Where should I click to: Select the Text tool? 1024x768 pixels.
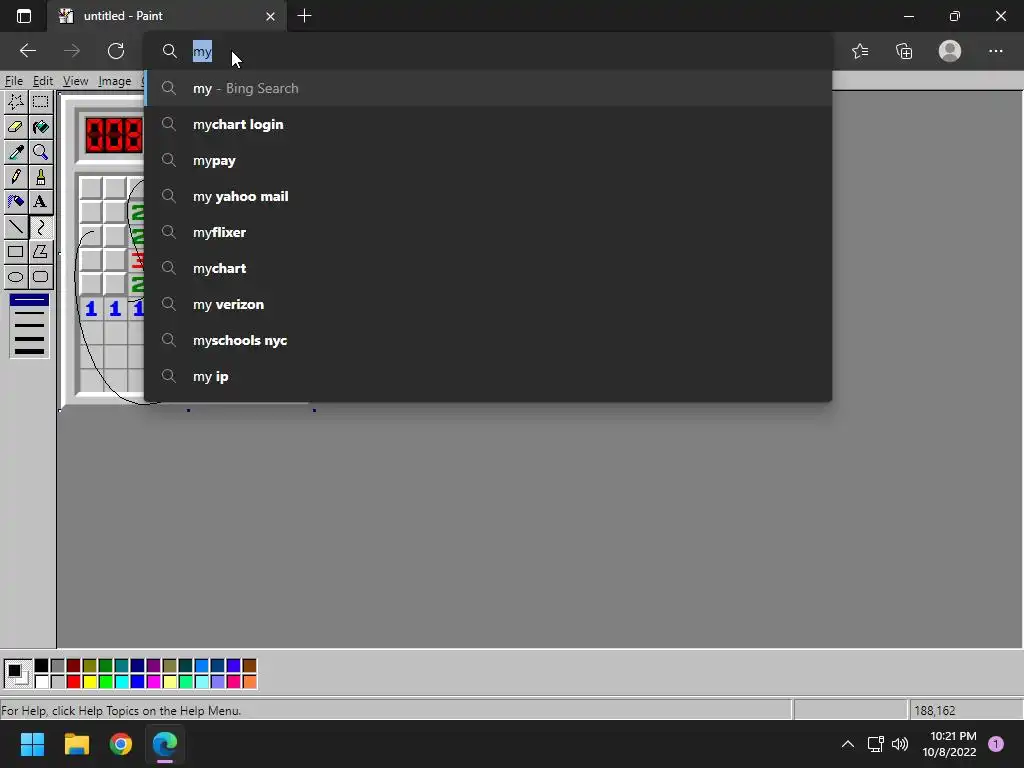click(x=40, y=202)
